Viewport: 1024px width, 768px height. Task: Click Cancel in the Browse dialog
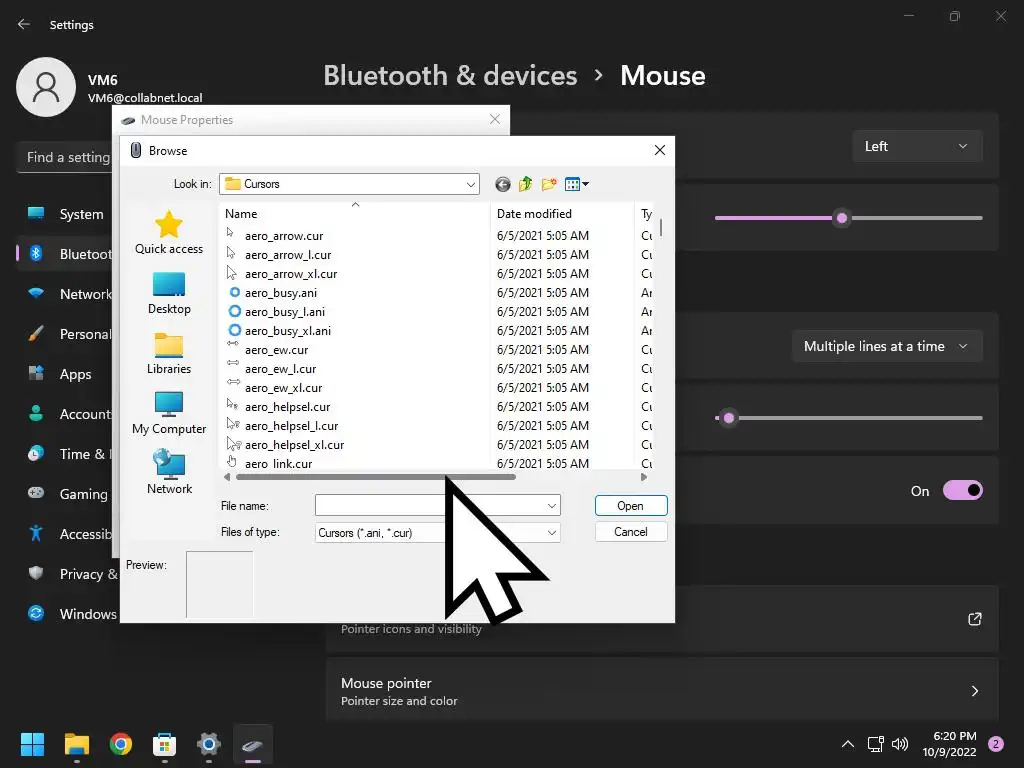click(631, 532)
